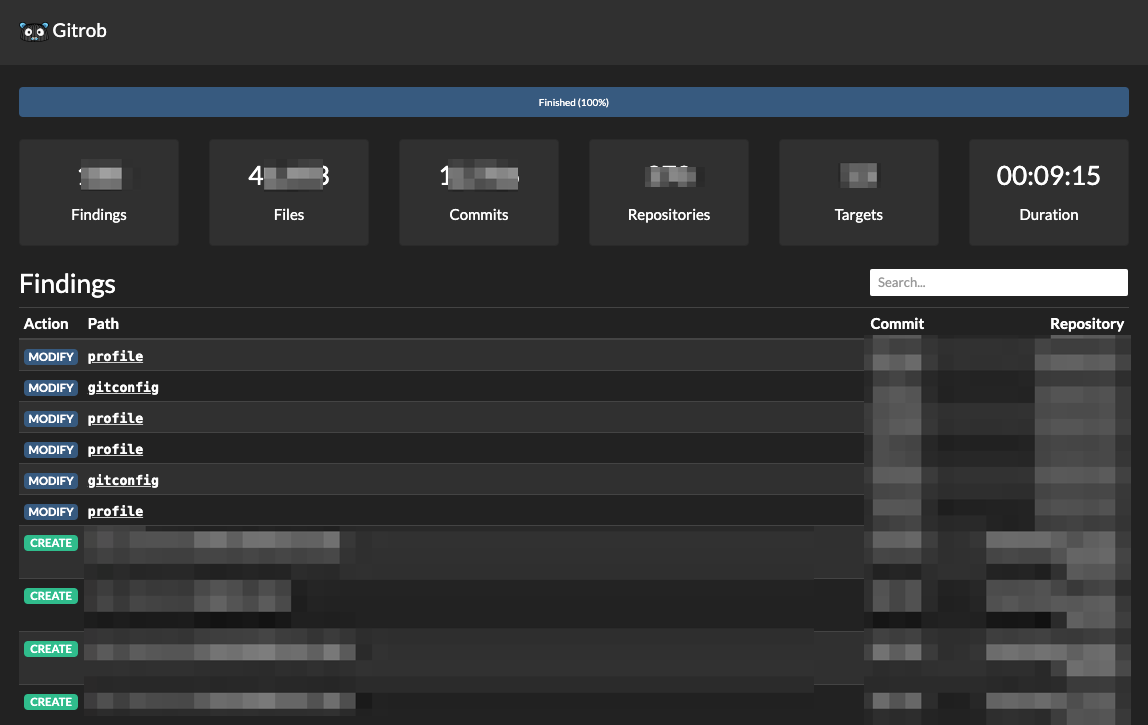Open the second profile path link
1148x725 pixels.
(x=116, y=419)
